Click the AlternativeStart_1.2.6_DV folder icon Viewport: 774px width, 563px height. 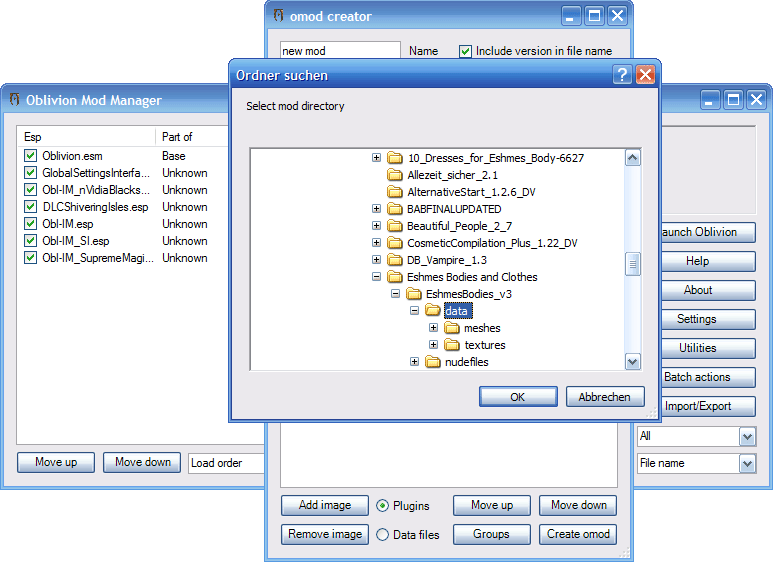(x=394, y=192)
